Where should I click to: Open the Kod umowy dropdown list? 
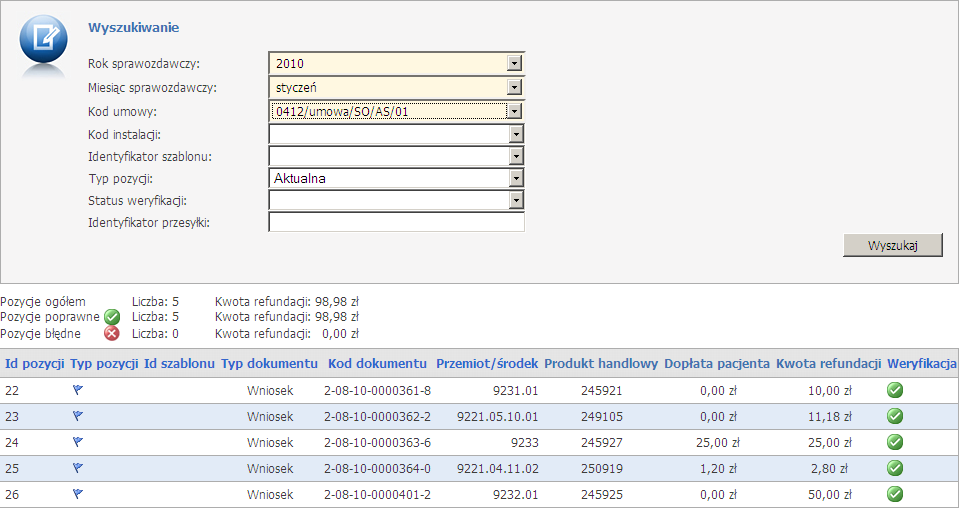coord(515,111)
